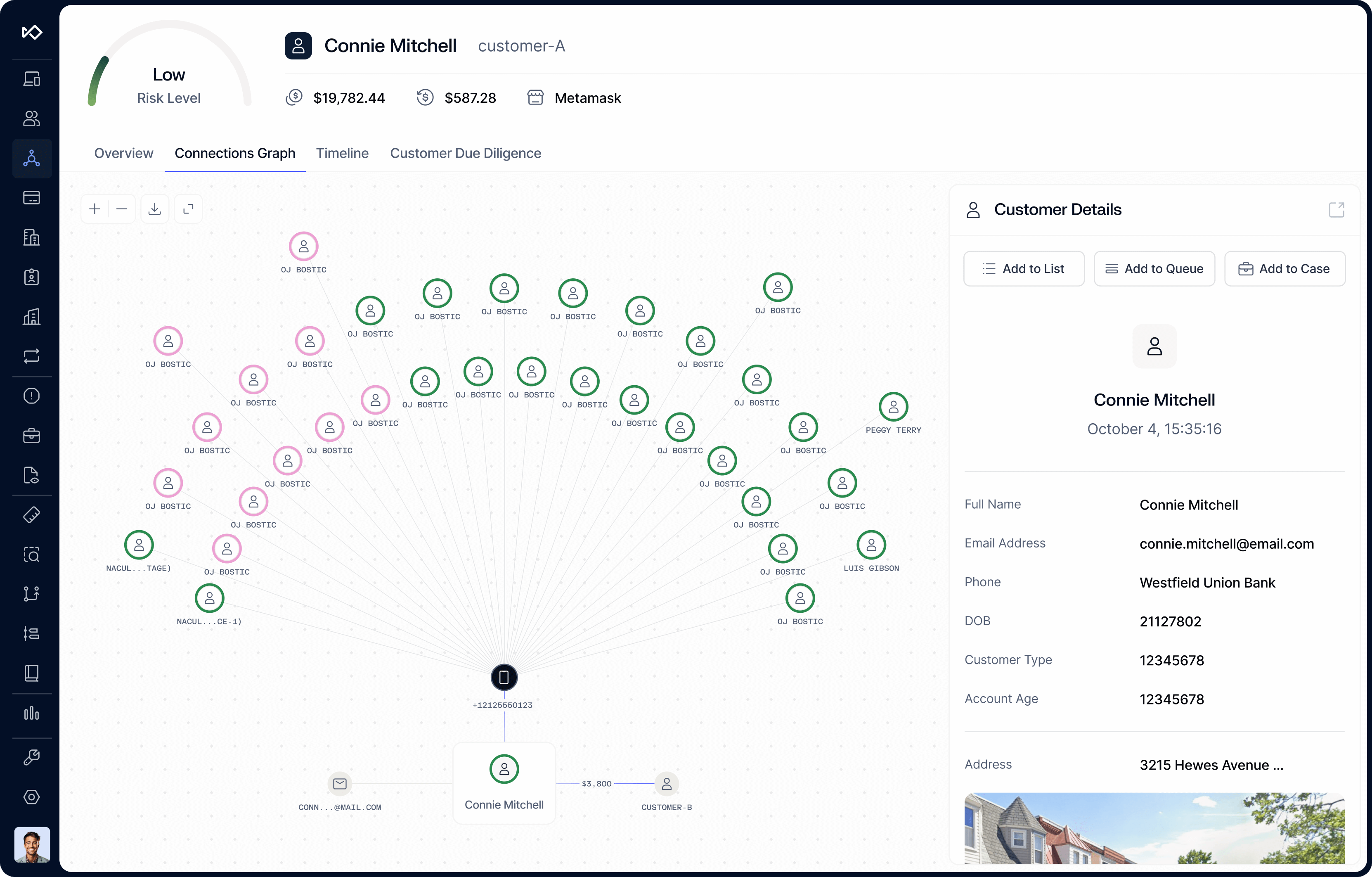This screenshot has width=1372, height=877.
Task: Open Customer Details in external view
Action: click(x=1336, y=210)
